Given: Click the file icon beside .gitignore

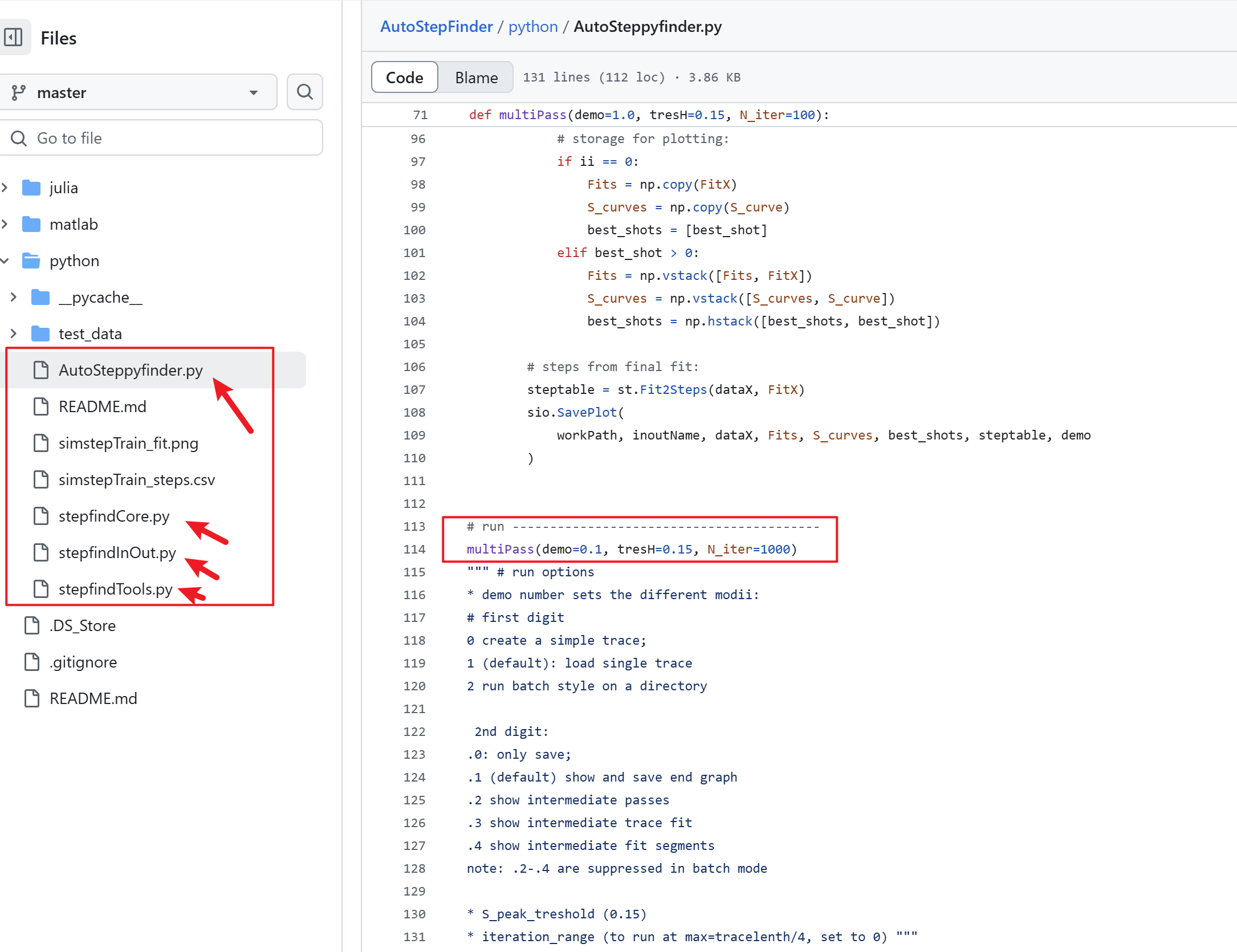Looking at the screenshot, I should 32,662.
